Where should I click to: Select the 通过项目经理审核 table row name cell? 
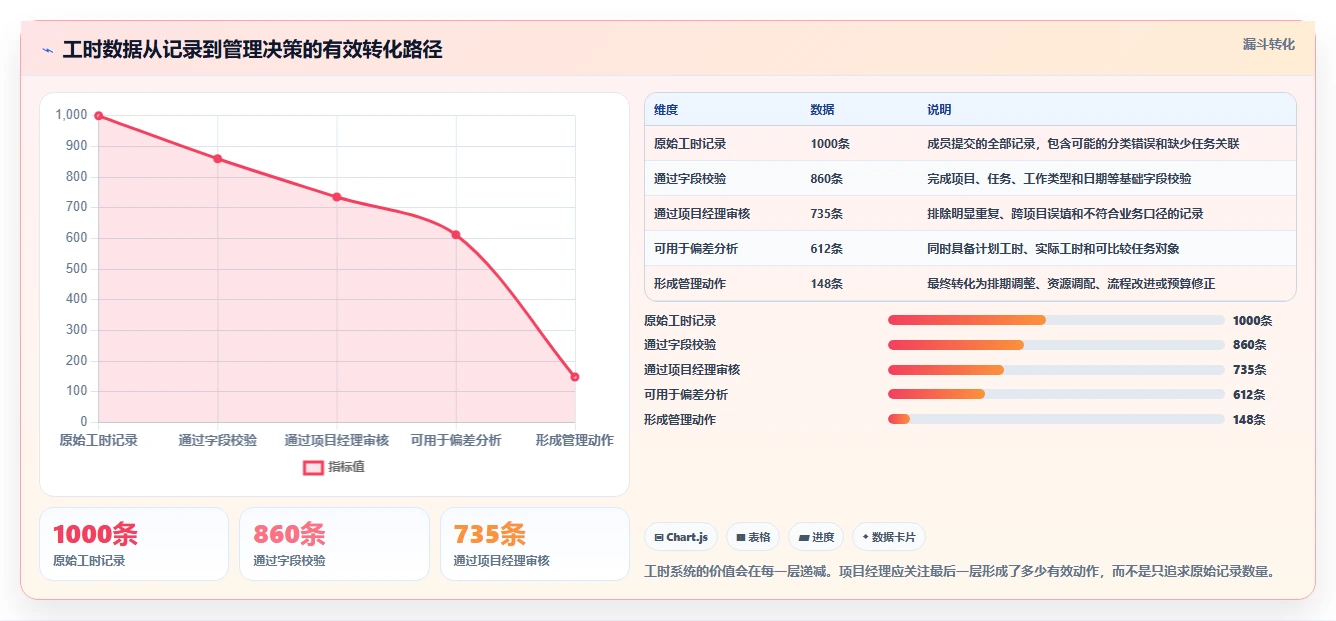702,214
